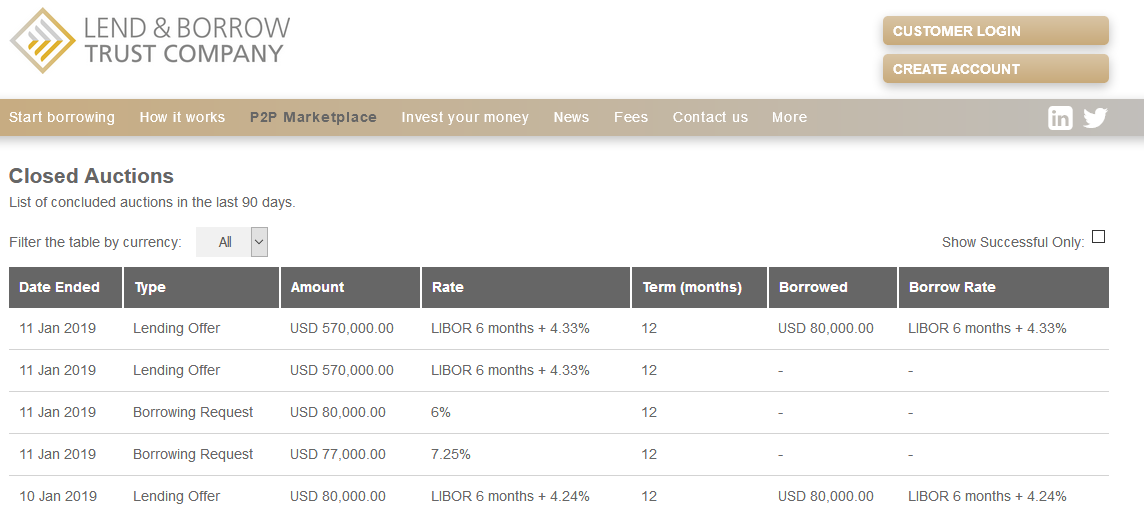The height and width of the screenshot is (514, 1144).
Task: Open the Start borrowing page
Action: tap(62, 117)
